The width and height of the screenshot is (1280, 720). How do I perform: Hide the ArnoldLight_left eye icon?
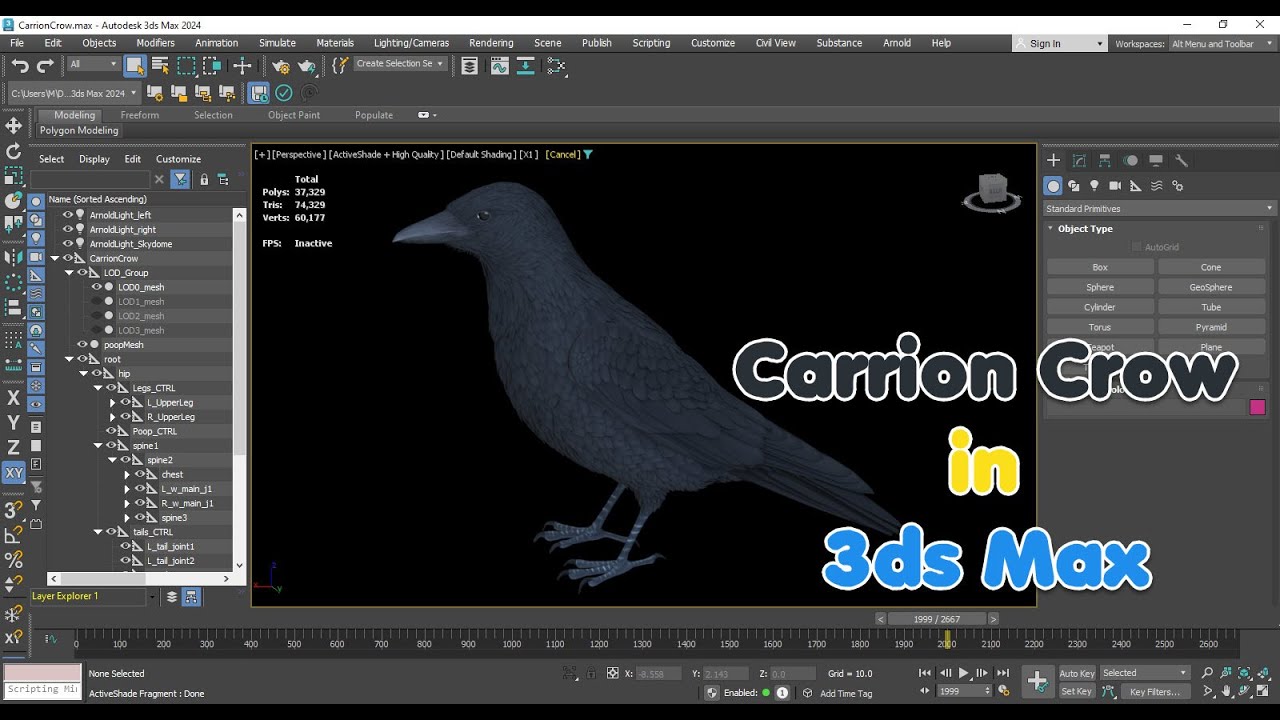(69, 215)
